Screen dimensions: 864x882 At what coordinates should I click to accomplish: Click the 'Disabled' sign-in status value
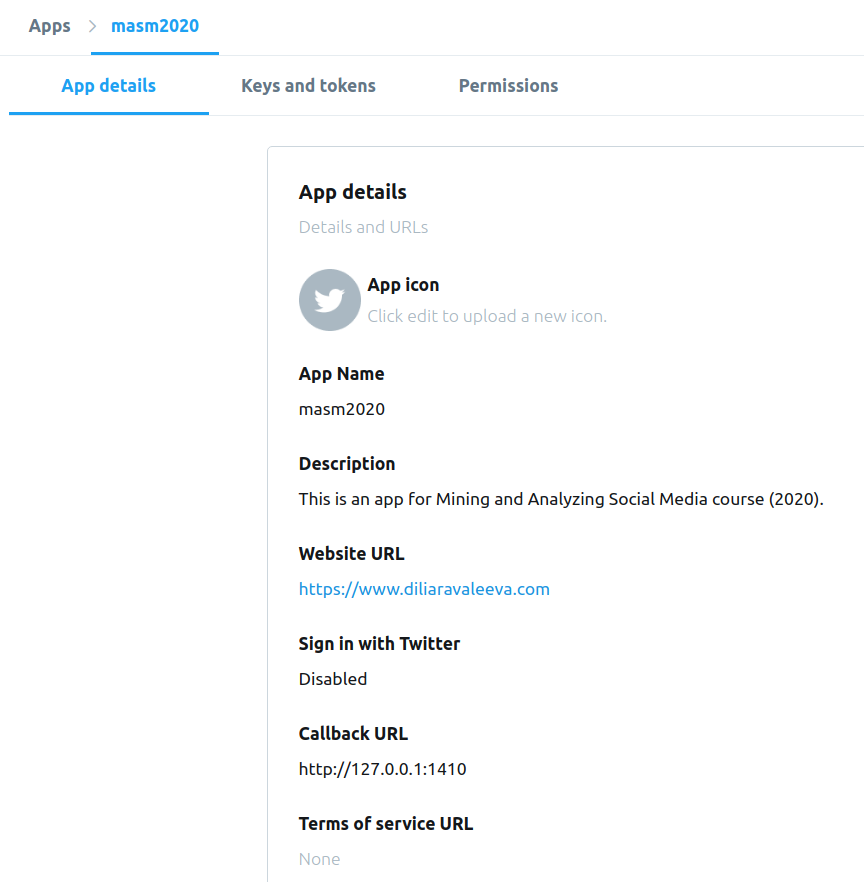click(333, 679)
